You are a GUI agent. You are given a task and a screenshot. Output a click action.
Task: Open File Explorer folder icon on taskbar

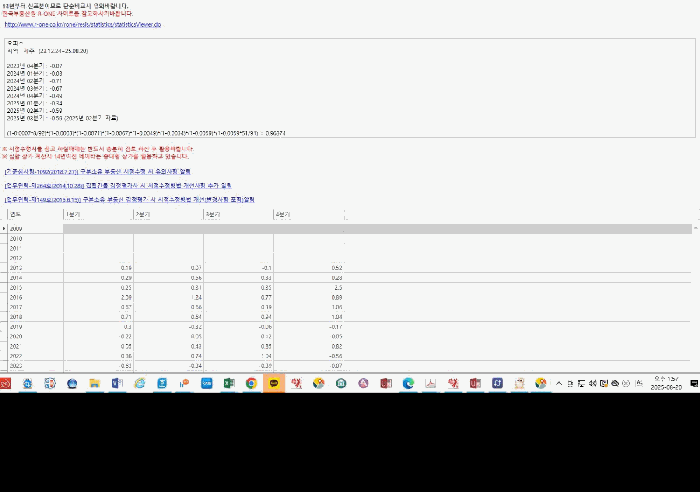coord(95,384)
